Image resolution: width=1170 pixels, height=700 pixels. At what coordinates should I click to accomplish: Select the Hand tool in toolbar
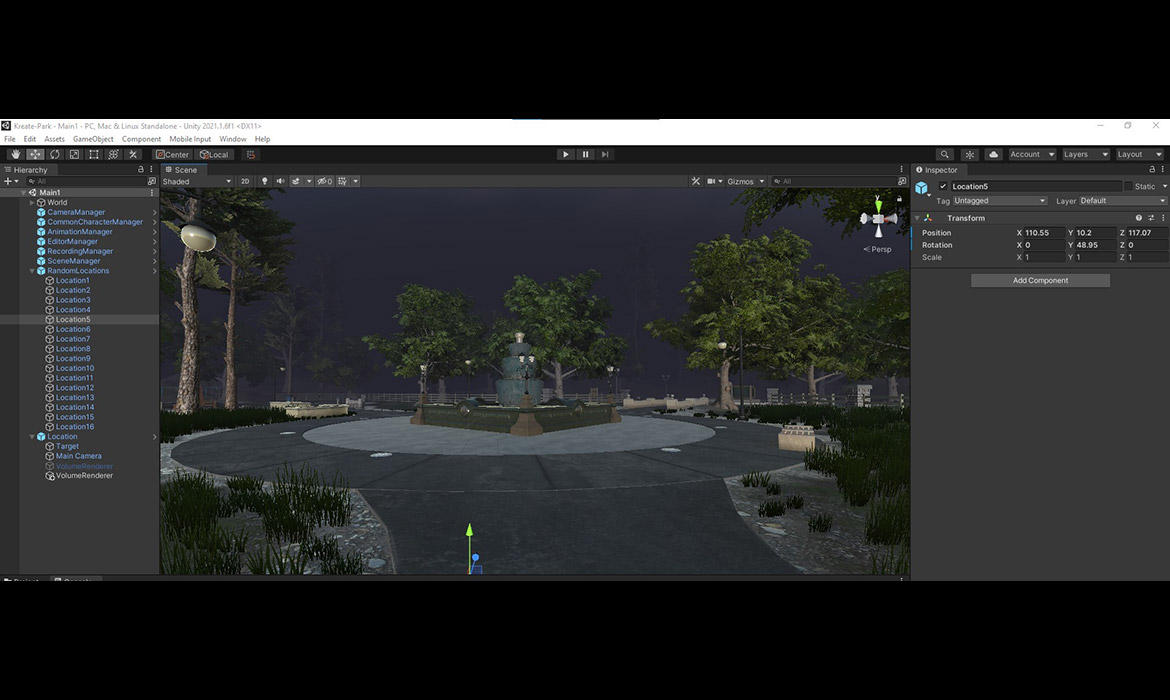[x=15, y=155]
